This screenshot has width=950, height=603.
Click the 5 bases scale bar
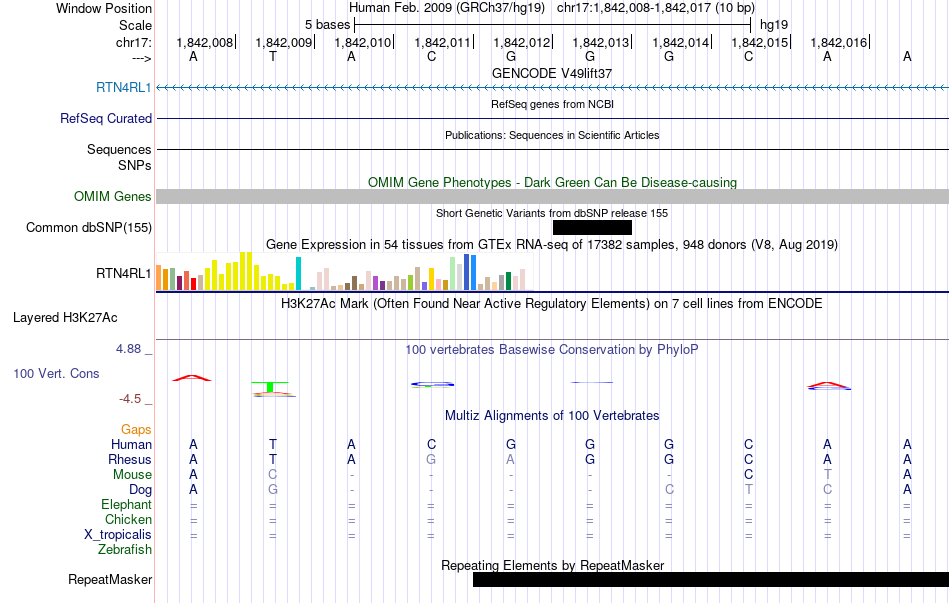[553, 25]
